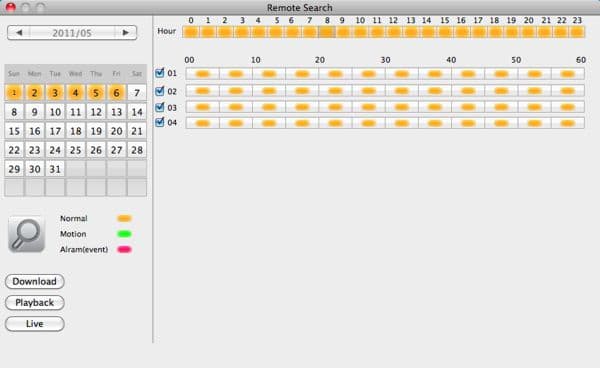The height and width of the screenshot is (368, 600).
Task: Click the orange Normal legend swatch
Action: click(124, 218)
